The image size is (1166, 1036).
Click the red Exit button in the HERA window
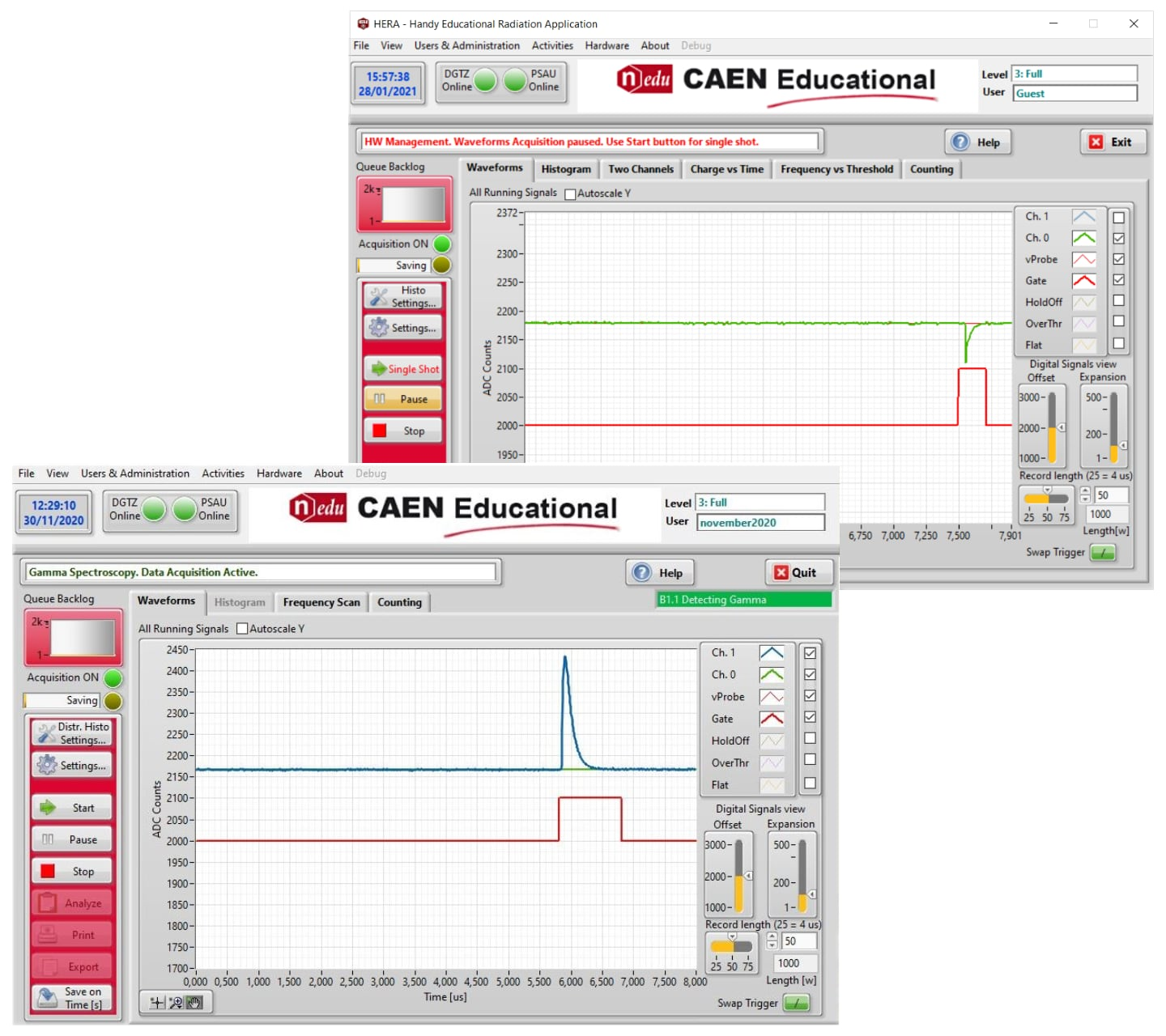pyautogui.click(x=1111, y=142)
